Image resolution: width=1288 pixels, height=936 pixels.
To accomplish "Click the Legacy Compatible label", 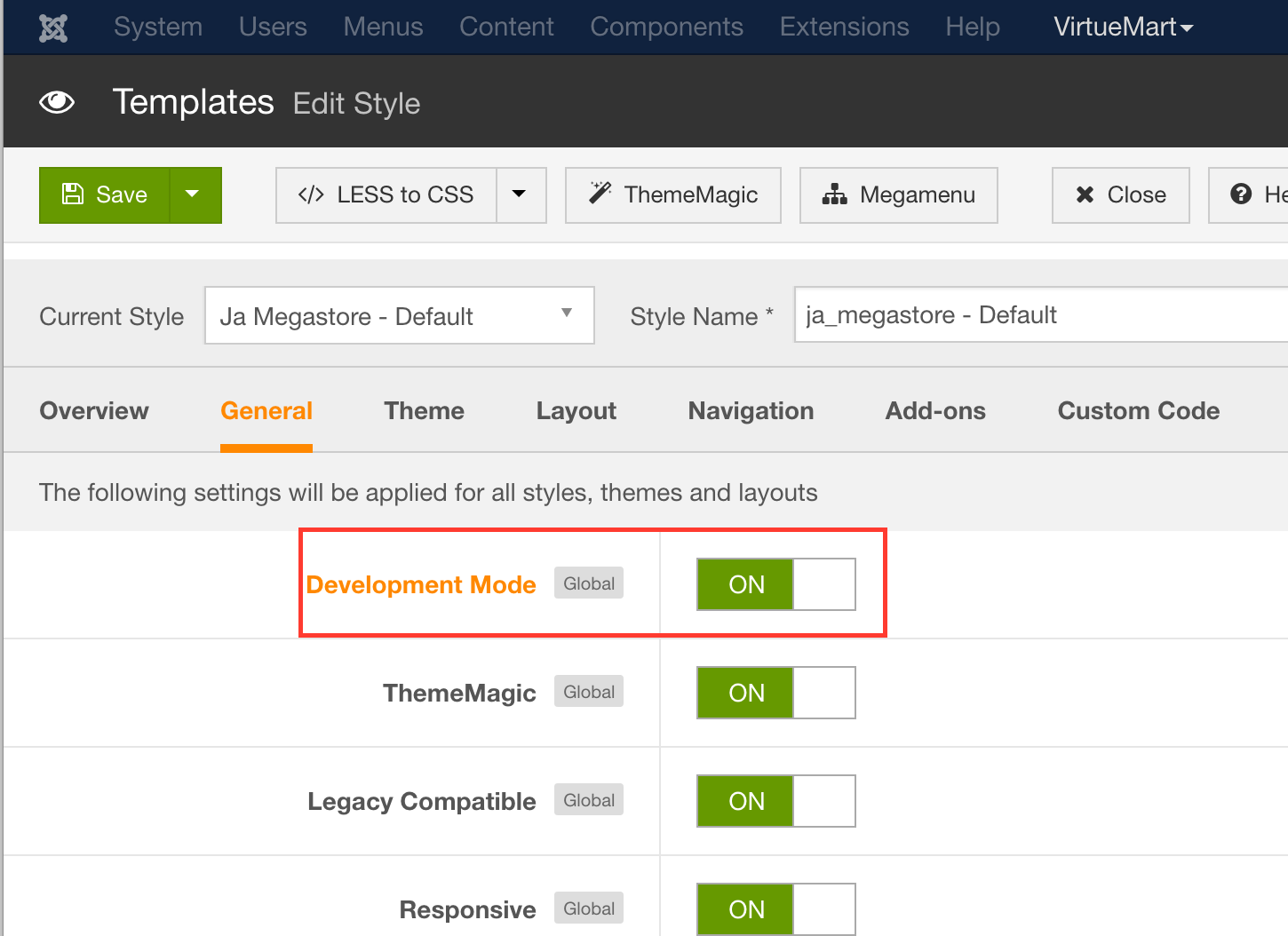I will (422, 801).
